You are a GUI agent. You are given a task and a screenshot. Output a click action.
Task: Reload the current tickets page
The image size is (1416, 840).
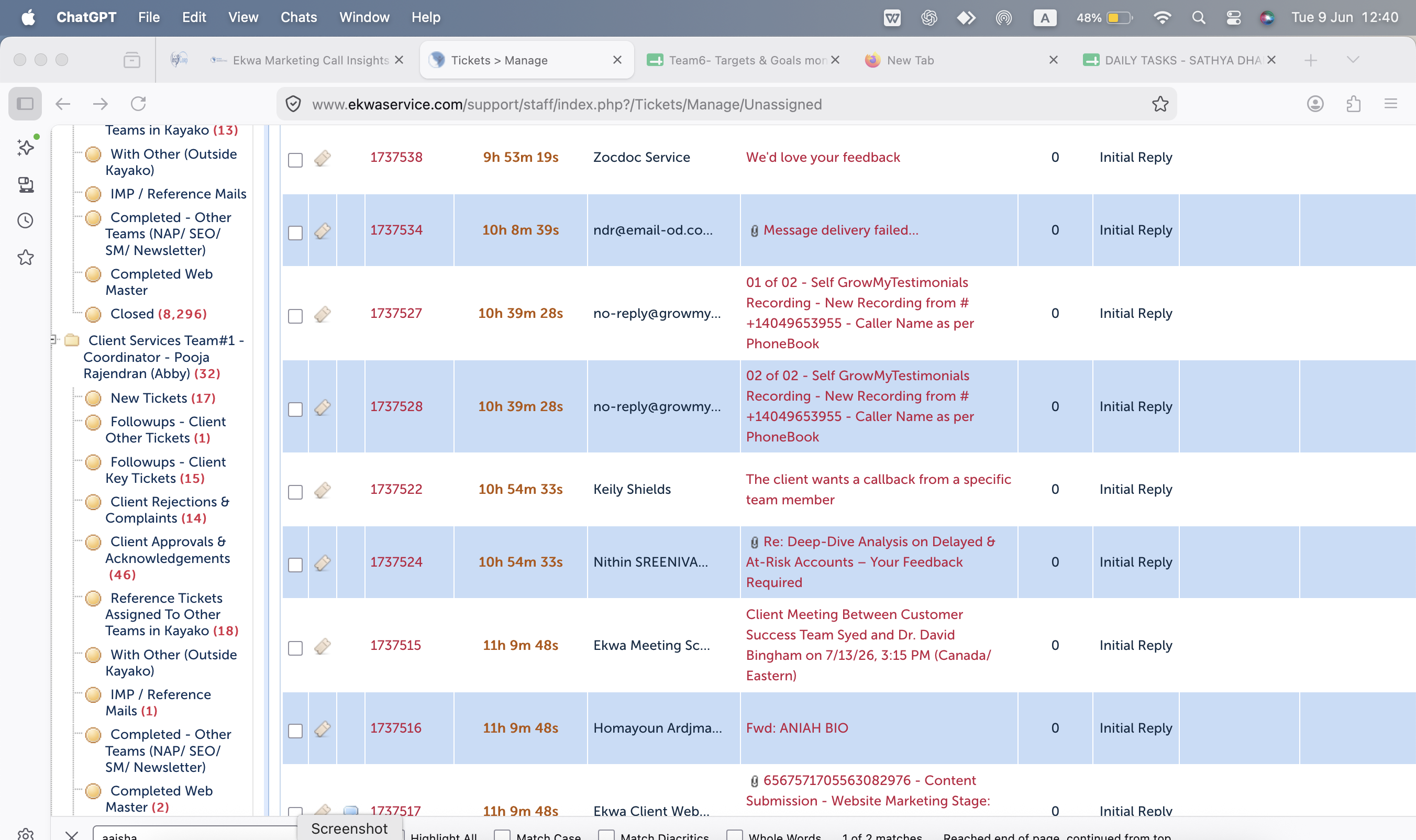pos(139,104)
